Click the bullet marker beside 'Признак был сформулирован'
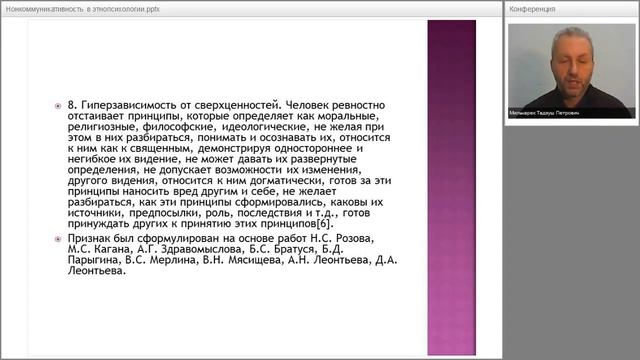 (x=58, y=239)
